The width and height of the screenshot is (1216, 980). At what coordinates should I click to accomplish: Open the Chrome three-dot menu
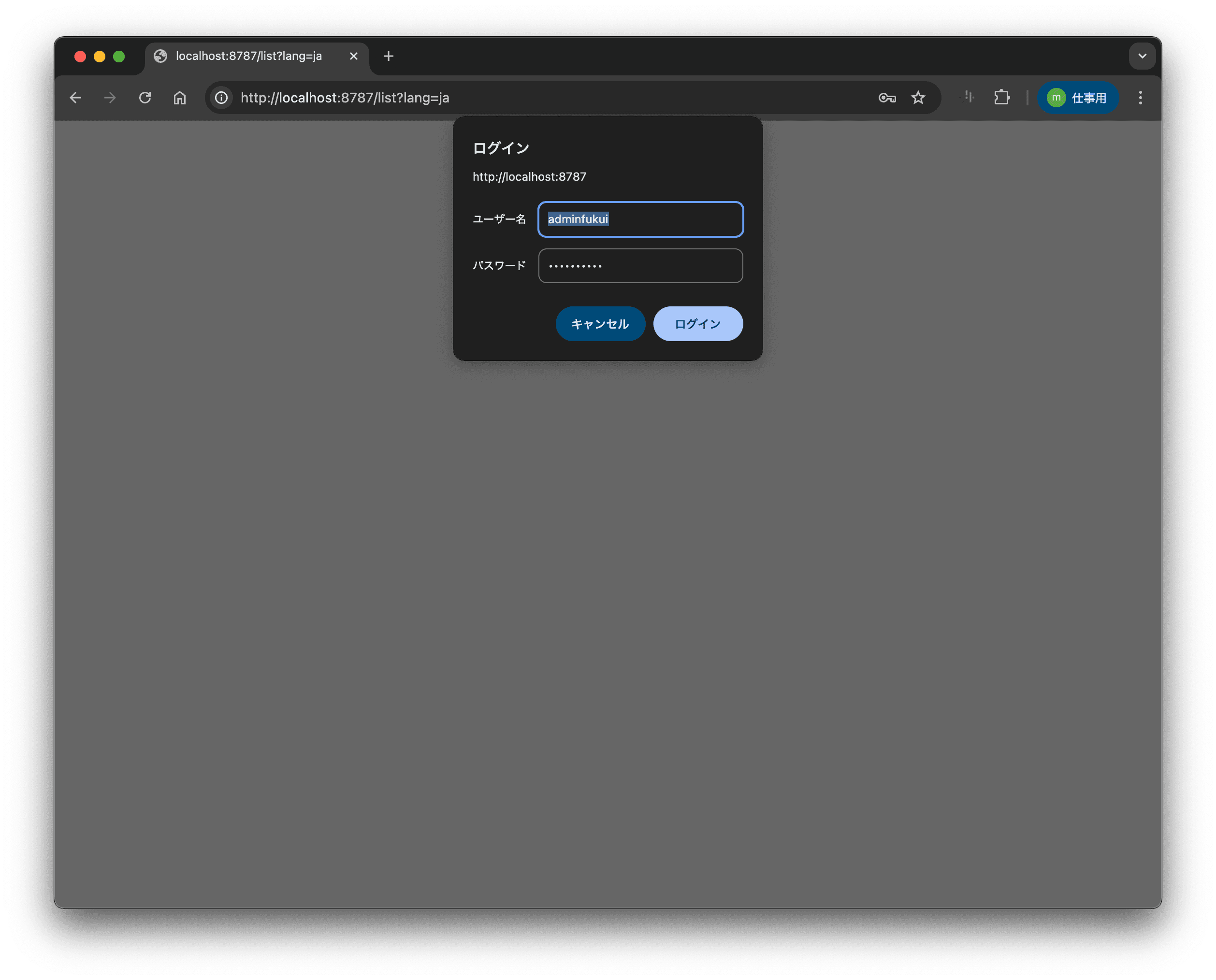click(x=1140, y=98)
